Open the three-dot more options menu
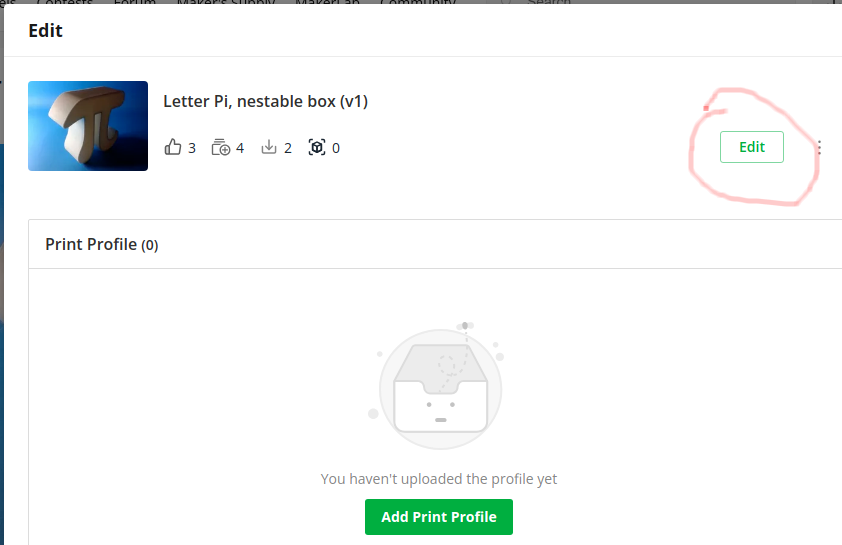Viewport: 842px width, 545px height. pyautogui.click(x=819, y=148)
